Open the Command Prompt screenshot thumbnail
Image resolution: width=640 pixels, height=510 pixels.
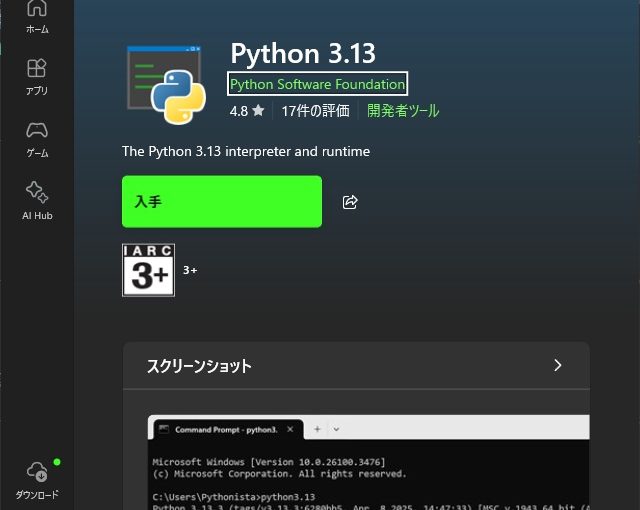coord(369,462)
